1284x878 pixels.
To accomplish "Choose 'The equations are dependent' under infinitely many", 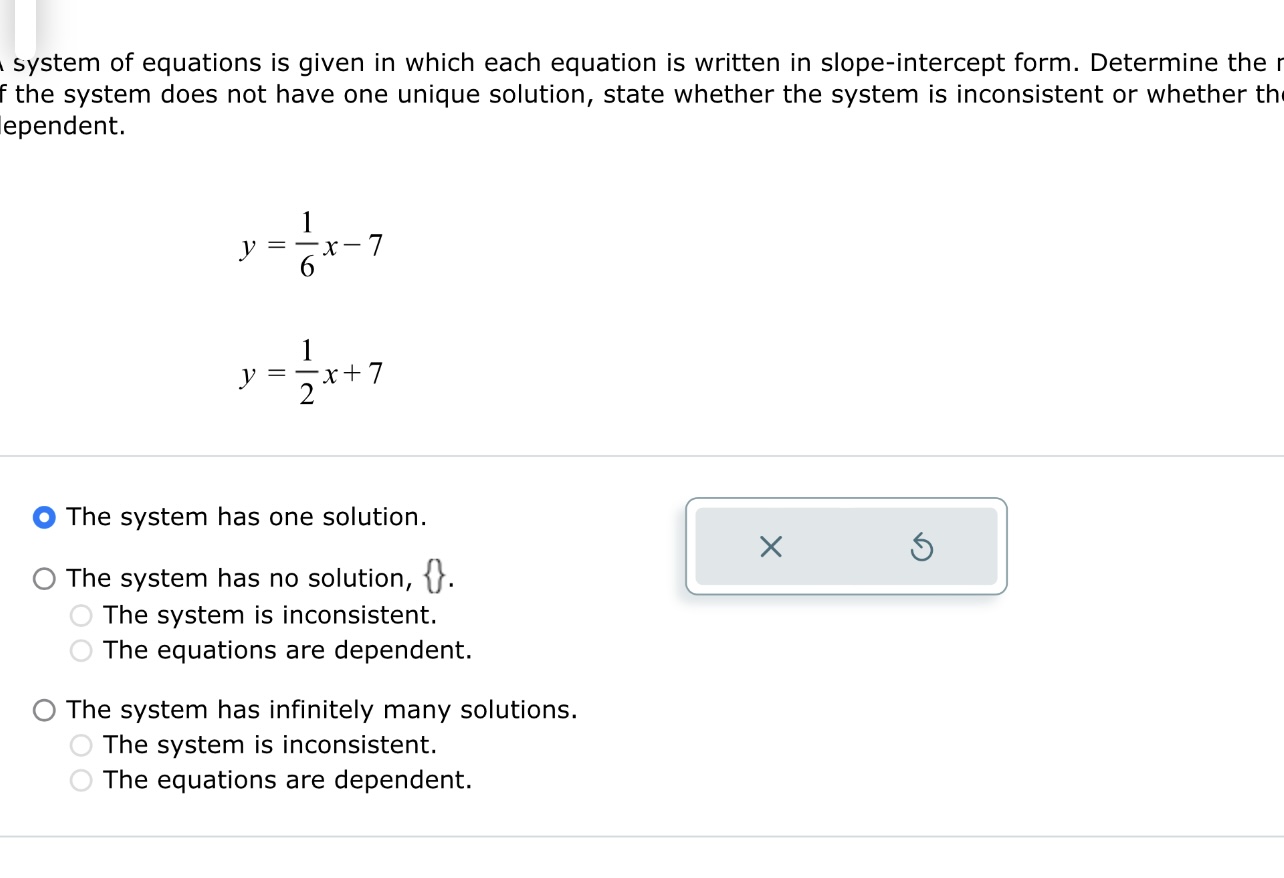I will (80, 780).
